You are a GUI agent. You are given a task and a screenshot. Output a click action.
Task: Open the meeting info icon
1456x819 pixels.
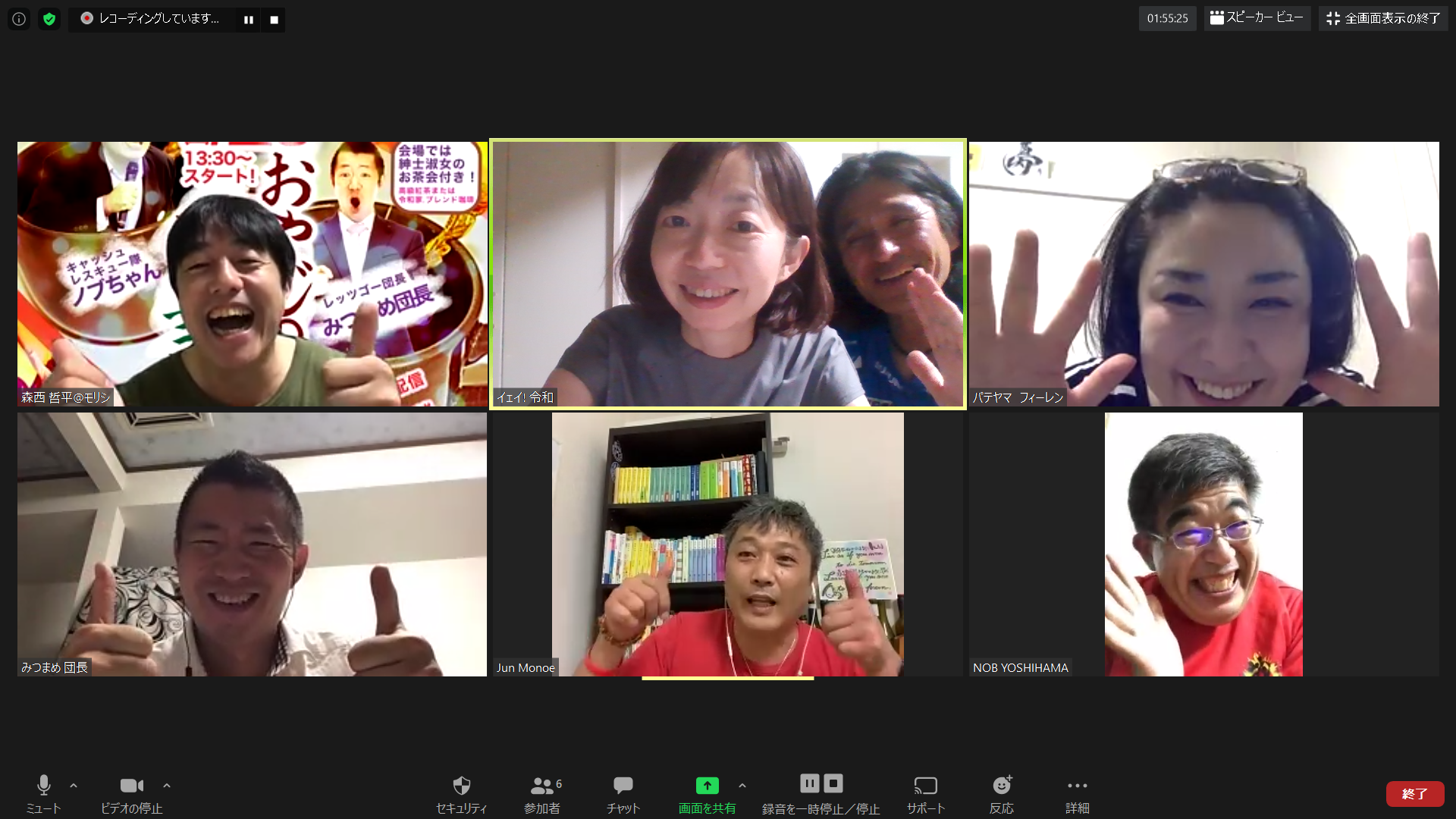point(19,19)
